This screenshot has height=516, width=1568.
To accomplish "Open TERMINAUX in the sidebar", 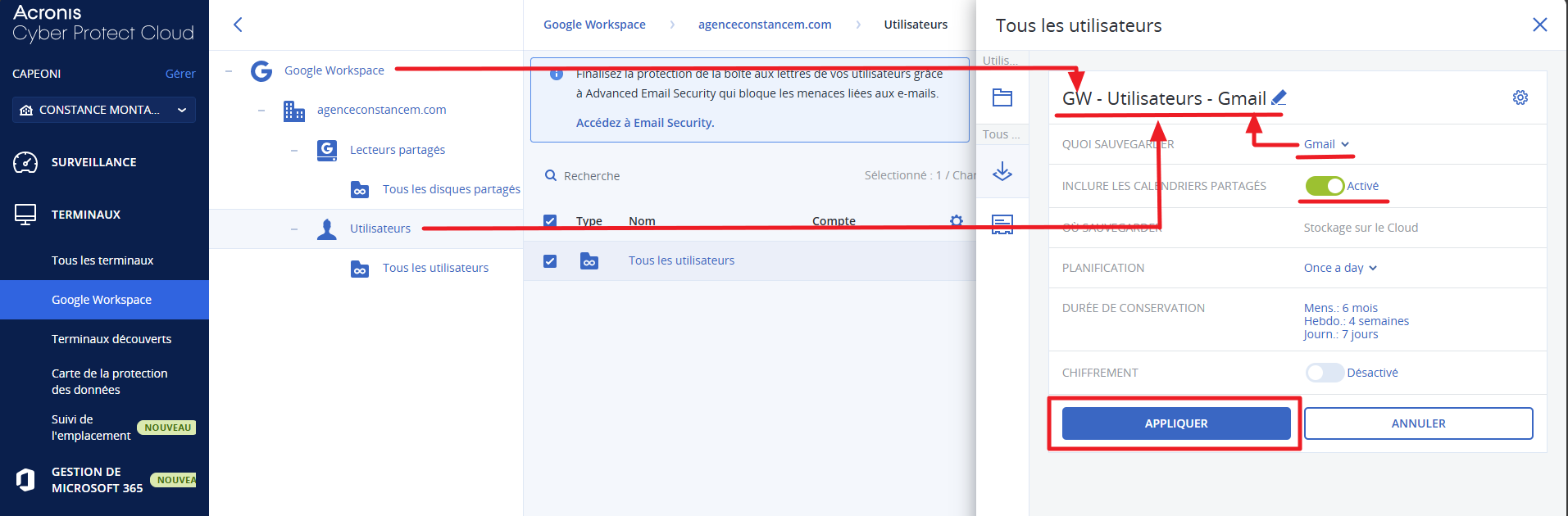I will (x=86, y=215).
